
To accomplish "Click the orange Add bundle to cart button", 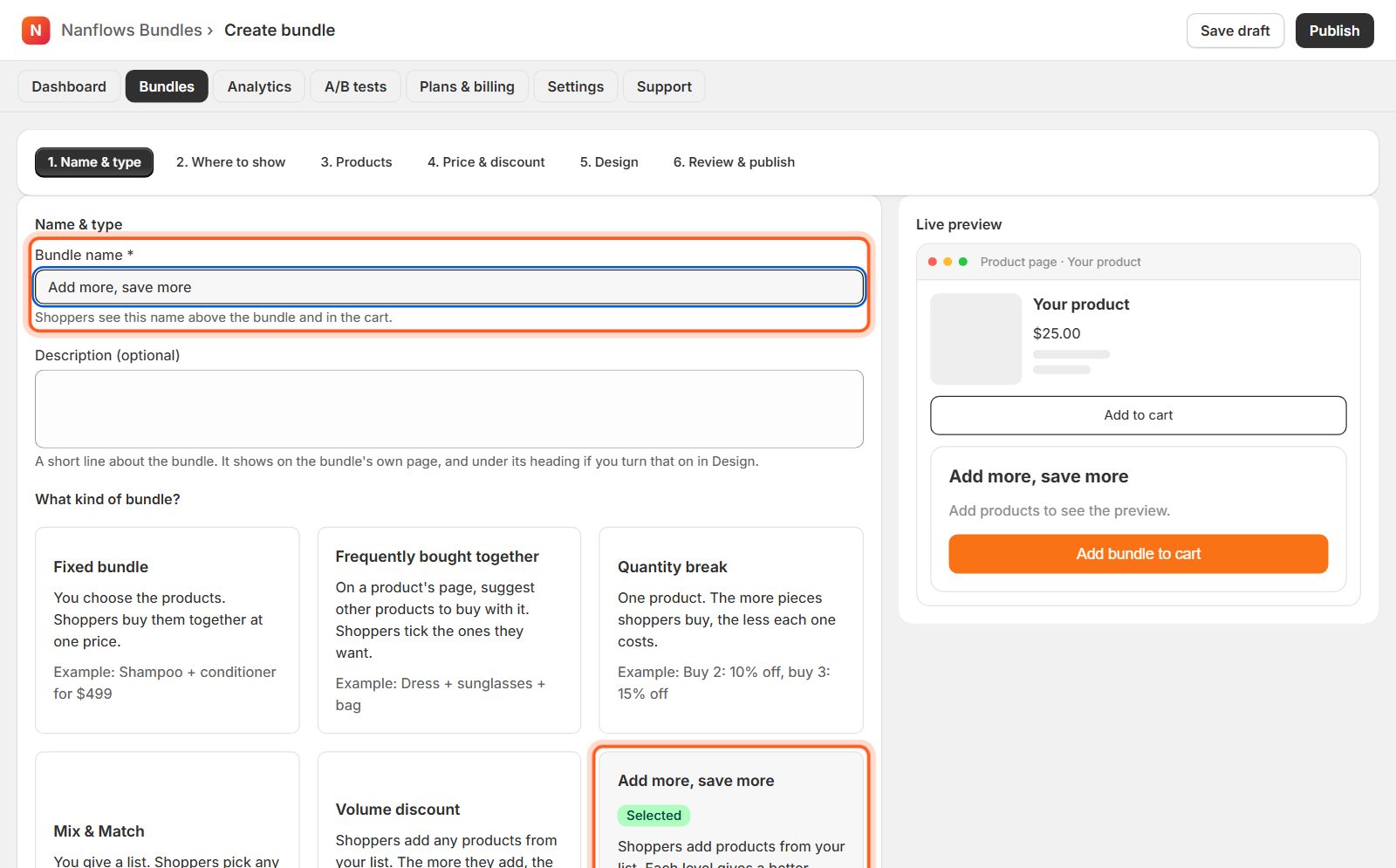I will (x=1139, y=554).
